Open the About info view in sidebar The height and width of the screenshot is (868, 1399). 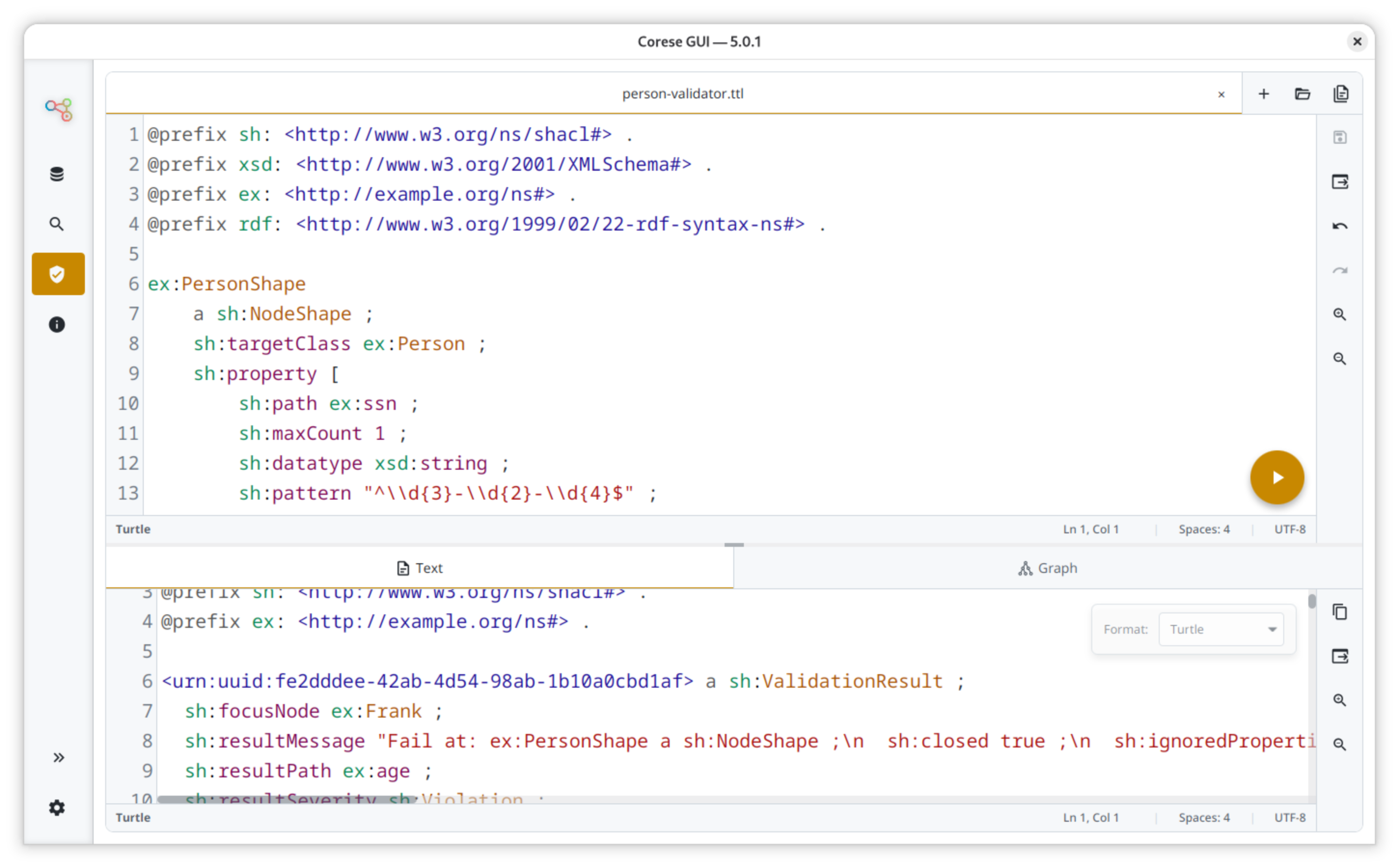coord(57,325)
